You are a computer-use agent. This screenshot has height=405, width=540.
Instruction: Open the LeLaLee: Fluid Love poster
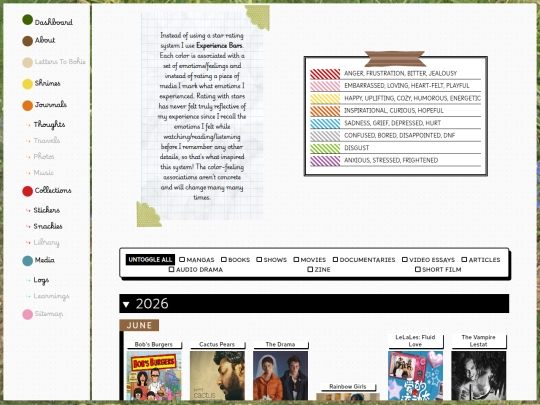click(415, 376)
